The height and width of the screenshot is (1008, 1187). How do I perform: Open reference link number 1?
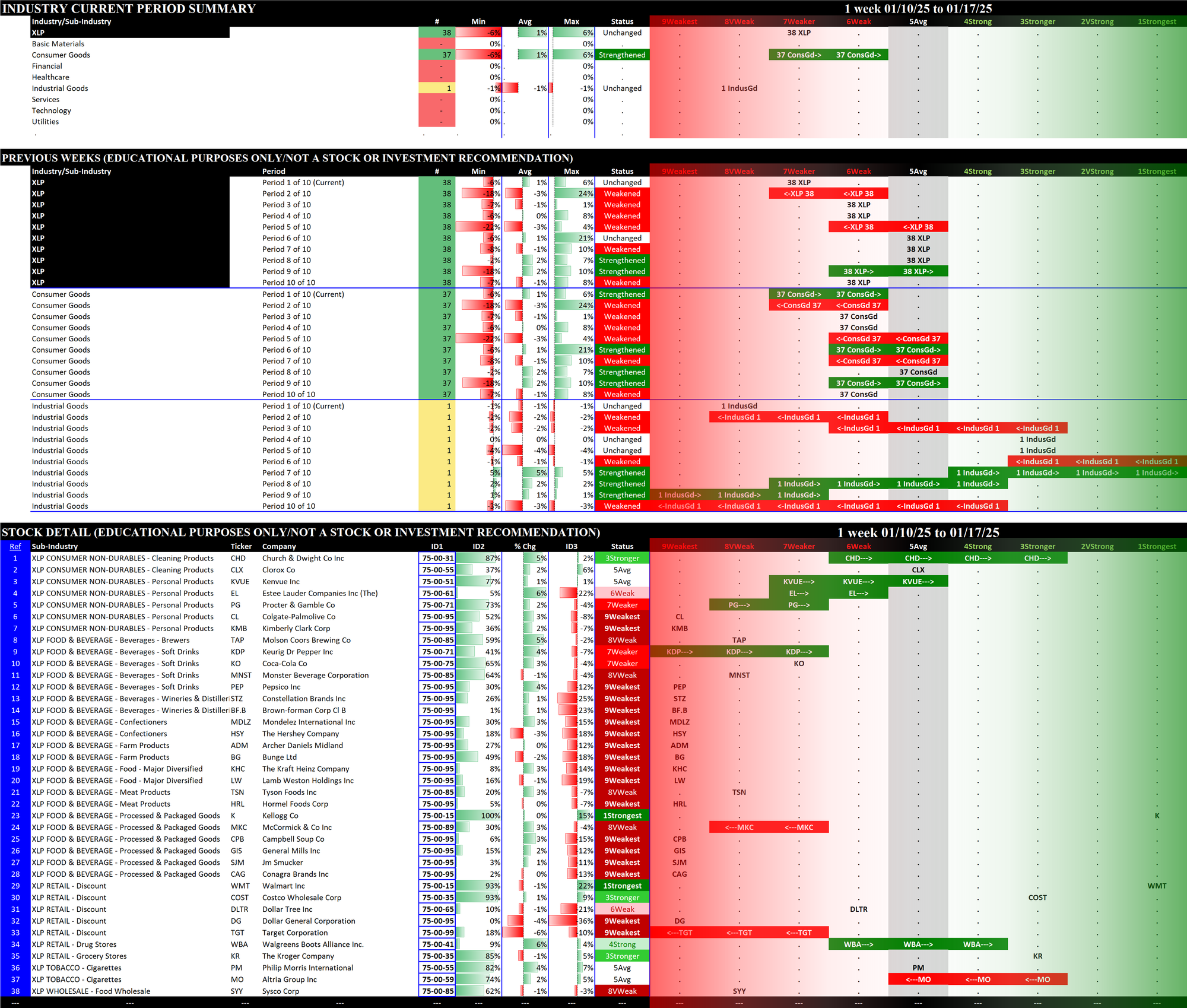point(15,558)
